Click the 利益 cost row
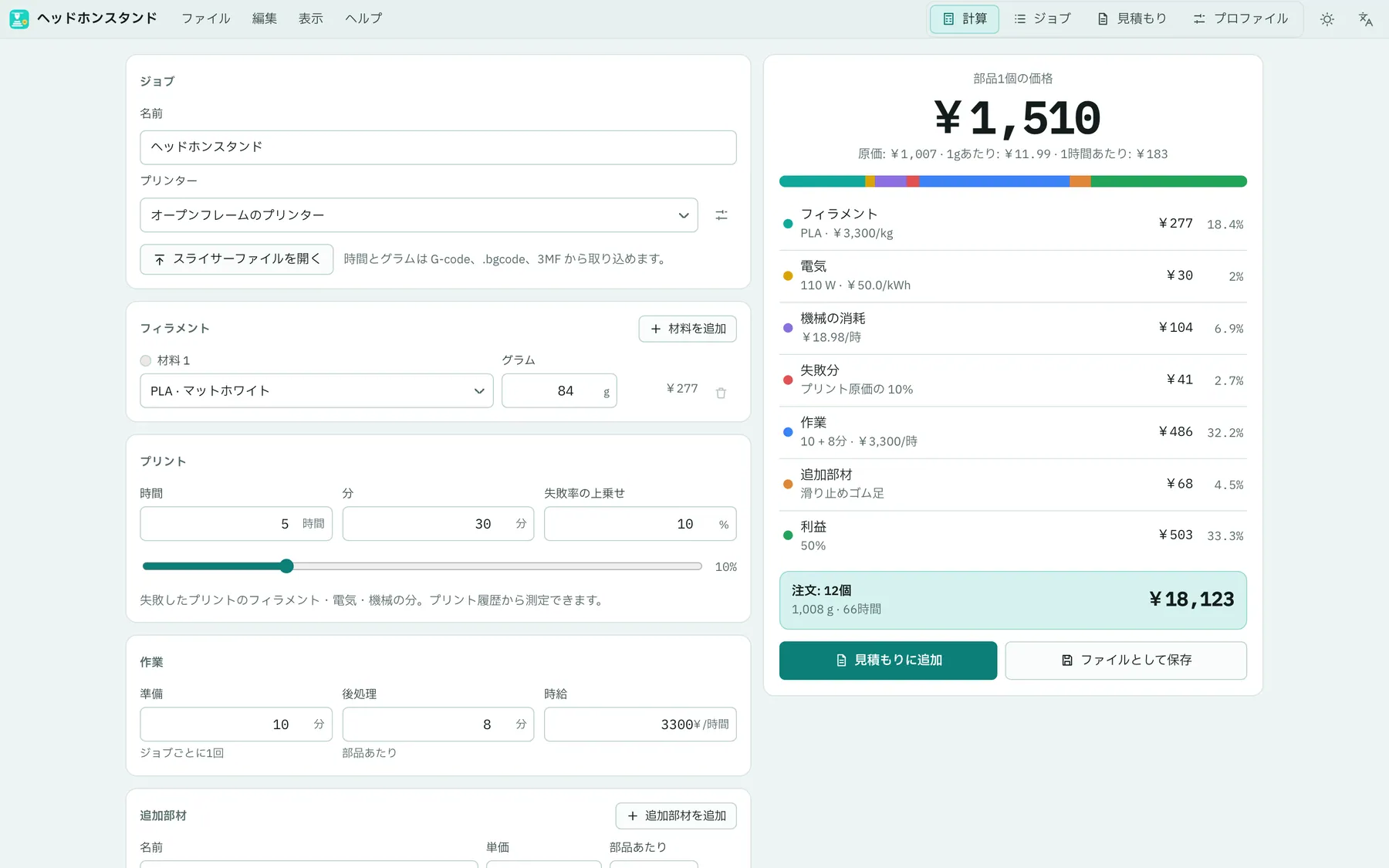The height and width of the screenshot is (868, 1389). tap(1013, 536)
